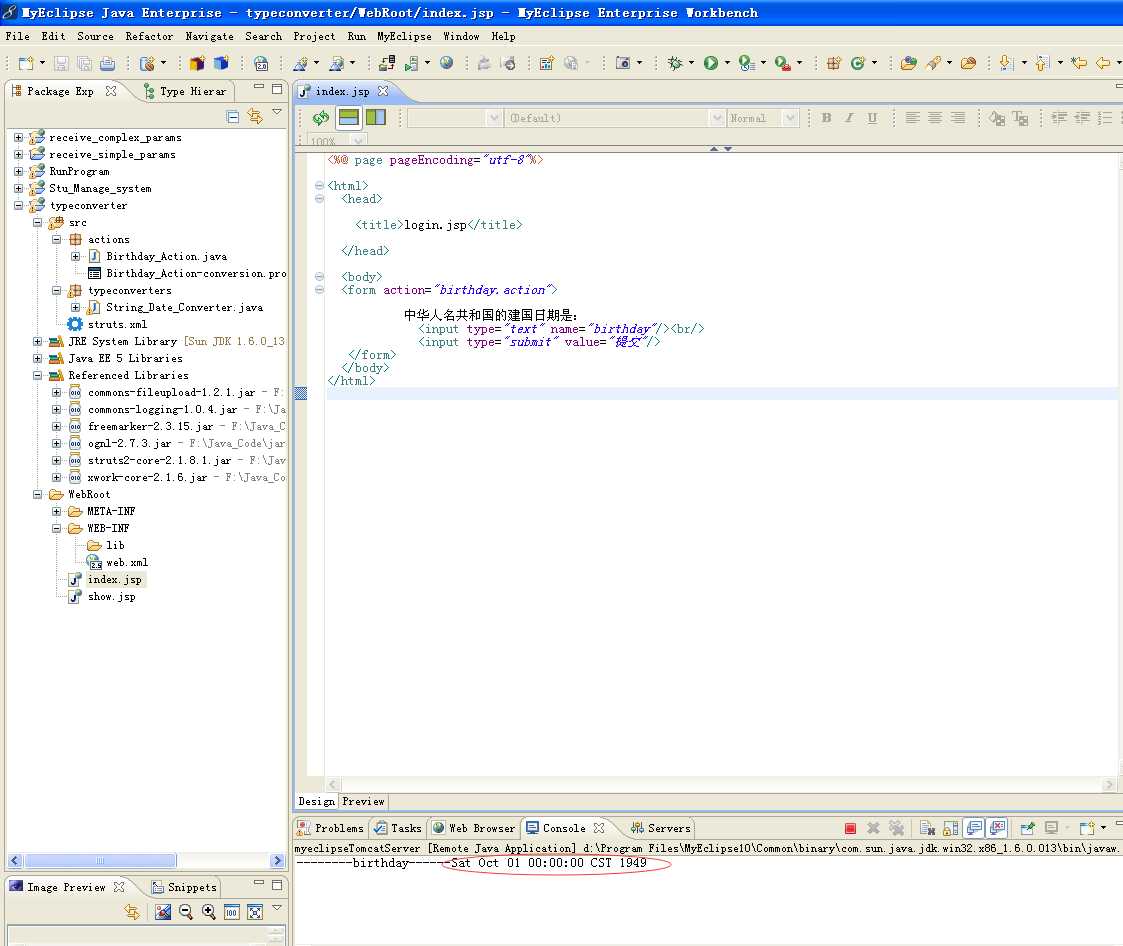Viewport: 1123px width, 946px height.
Task: Switch to the Preview tab of editor
Action: [363, 802]
